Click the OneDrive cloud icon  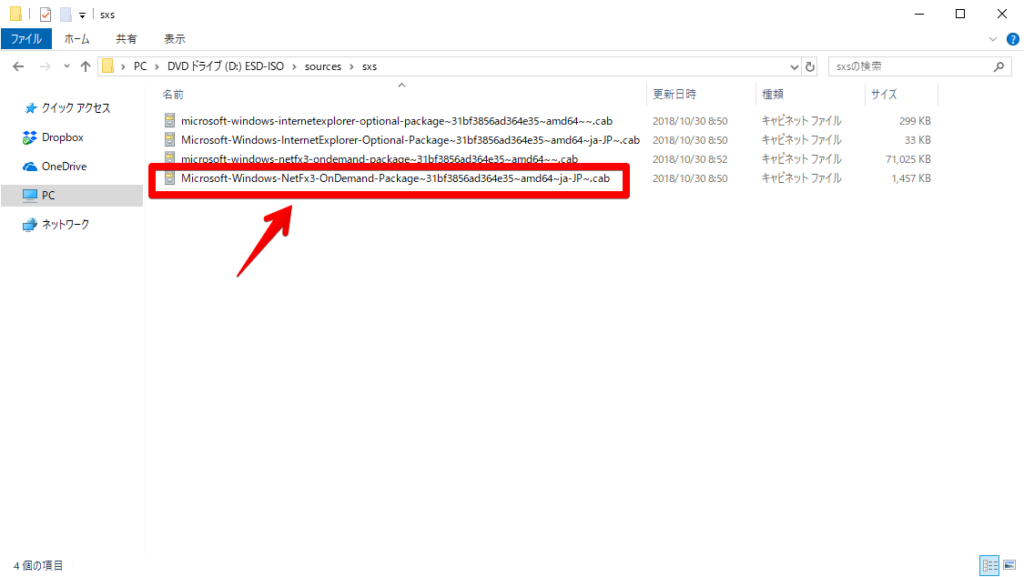pos(29,167)
